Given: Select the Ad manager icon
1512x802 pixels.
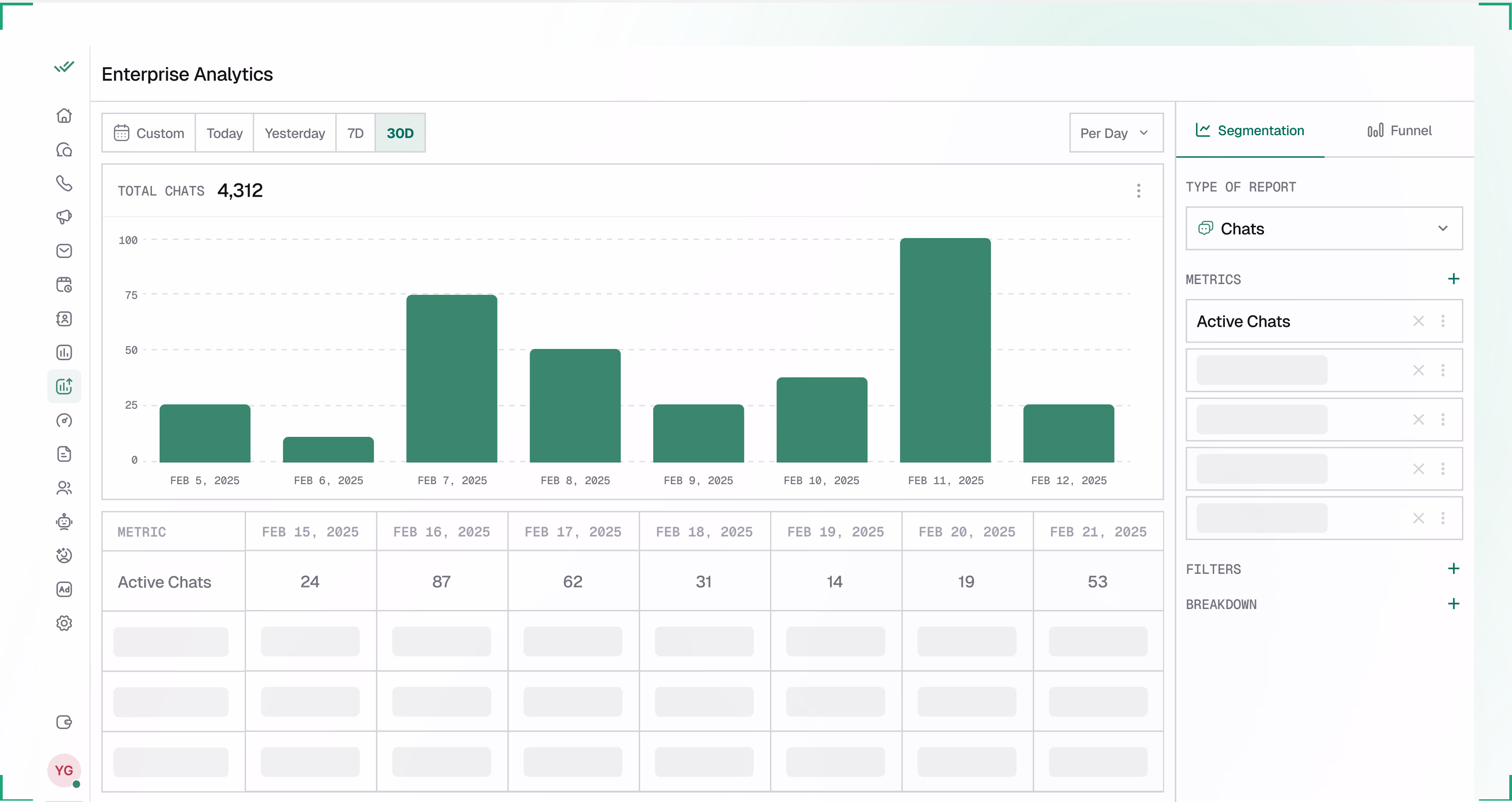Looking at the screenshot, I should 64,590.
